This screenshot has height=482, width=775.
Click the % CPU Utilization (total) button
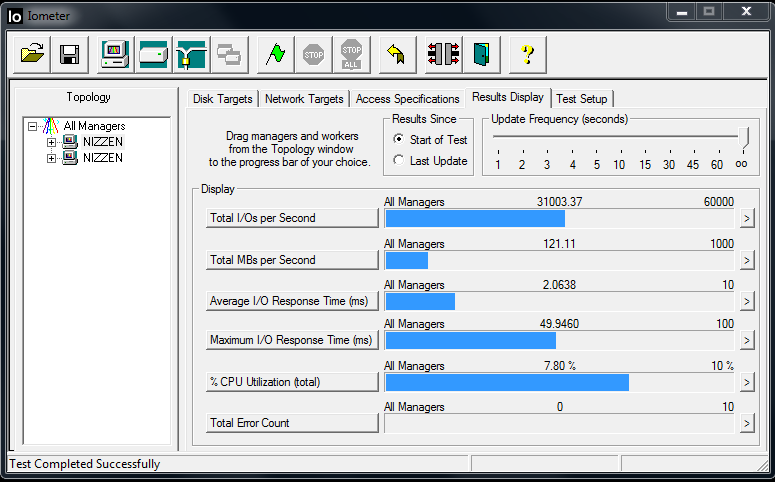coord(292,382)
